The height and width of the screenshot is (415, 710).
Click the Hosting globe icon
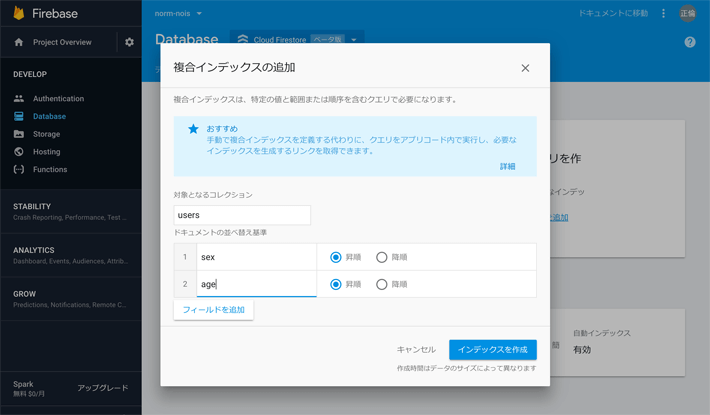(x=19, y=152)
